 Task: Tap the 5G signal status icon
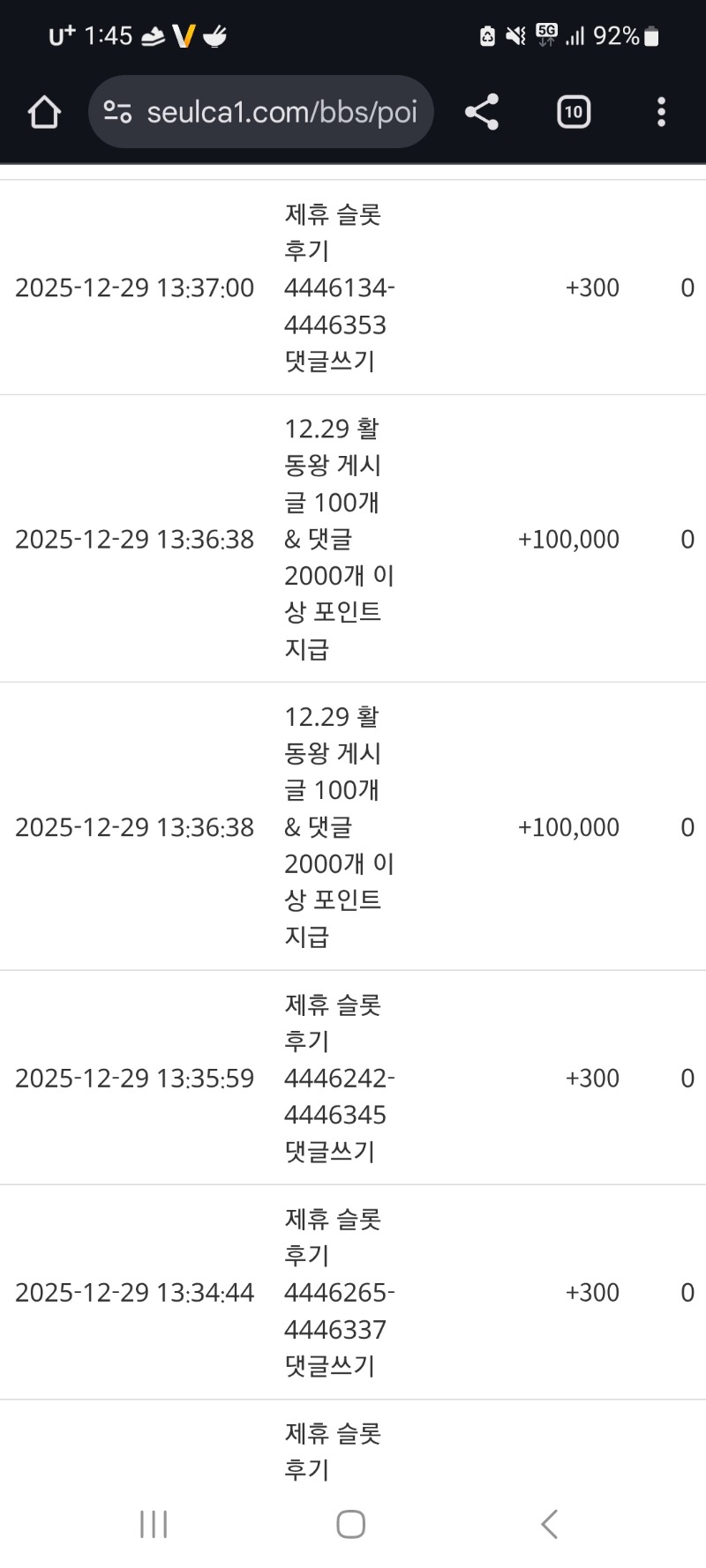[547, 35]
